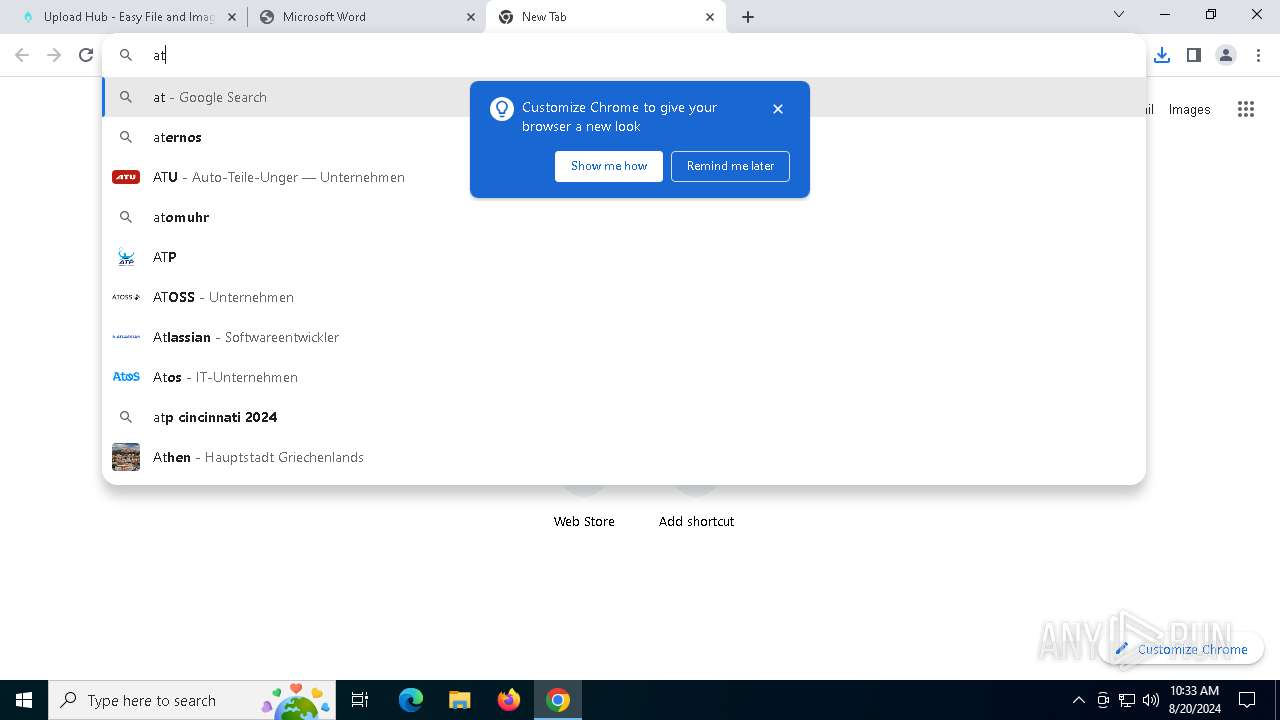Screen dimensions: 1280x720
Task: Pick ATOSS Unternehmen suggestion
Action: pyautogui.click(x=624, y=297)
